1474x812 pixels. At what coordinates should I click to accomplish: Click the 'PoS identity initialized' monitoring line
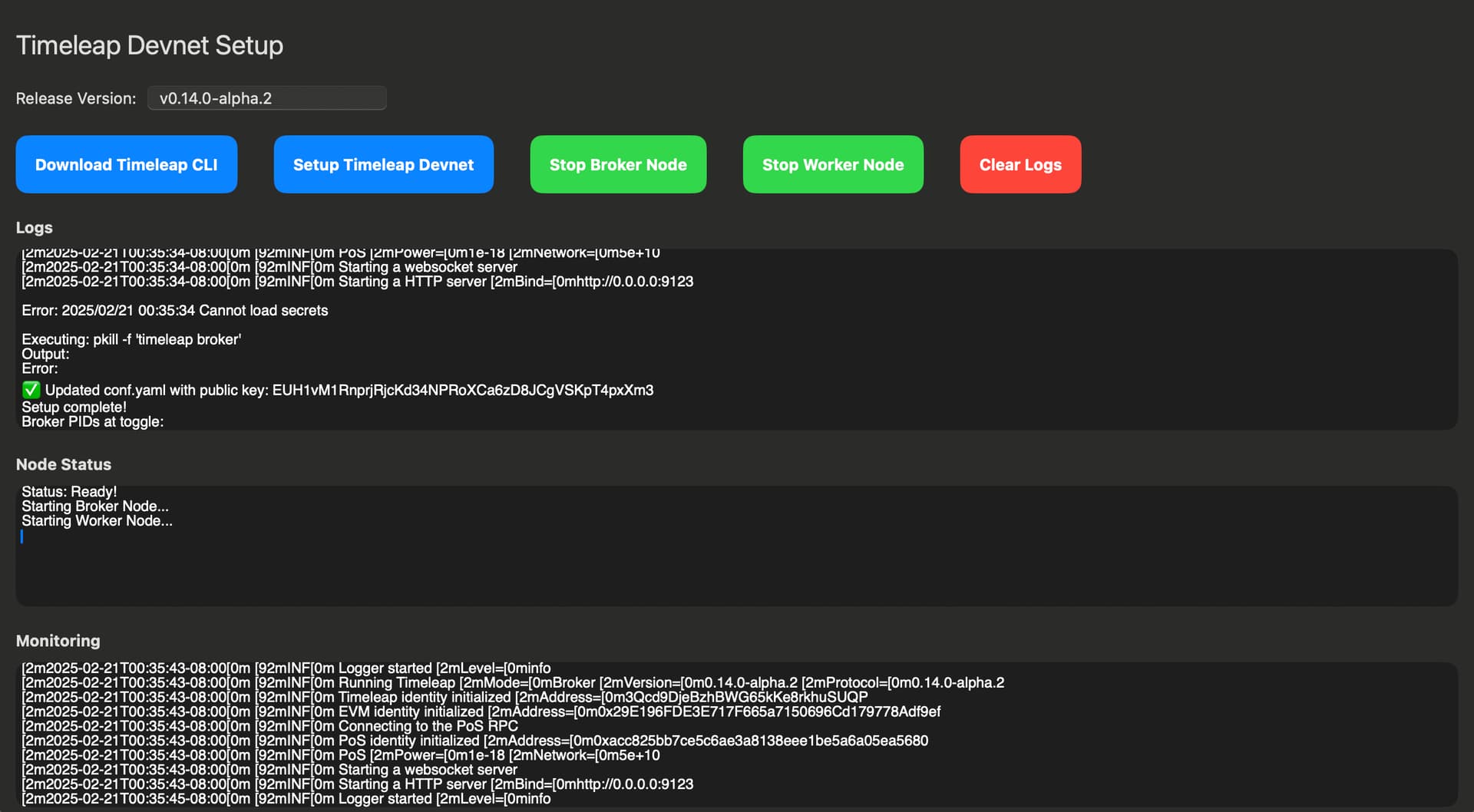pyautogui.click(x=474, y=741)
